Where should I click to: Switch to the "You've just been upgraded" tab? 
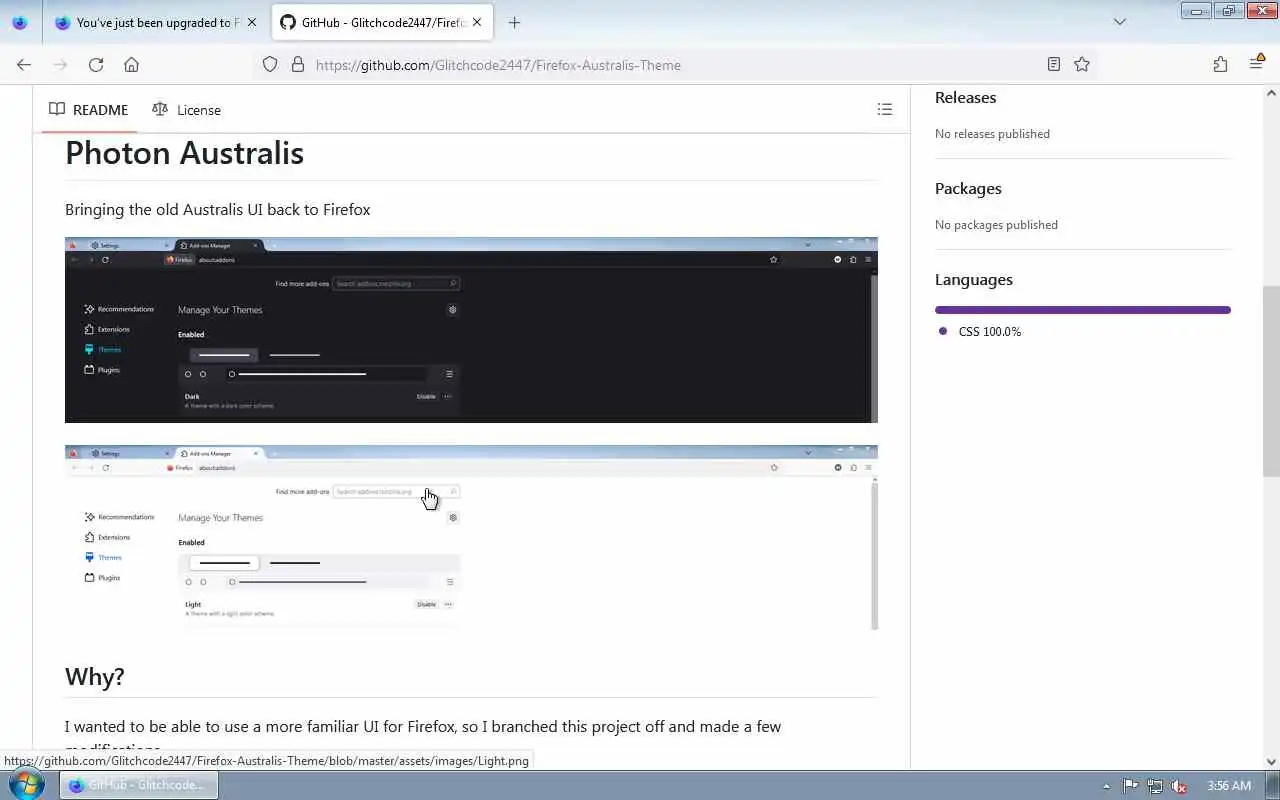pyautogui.click(x=156, y=22)
